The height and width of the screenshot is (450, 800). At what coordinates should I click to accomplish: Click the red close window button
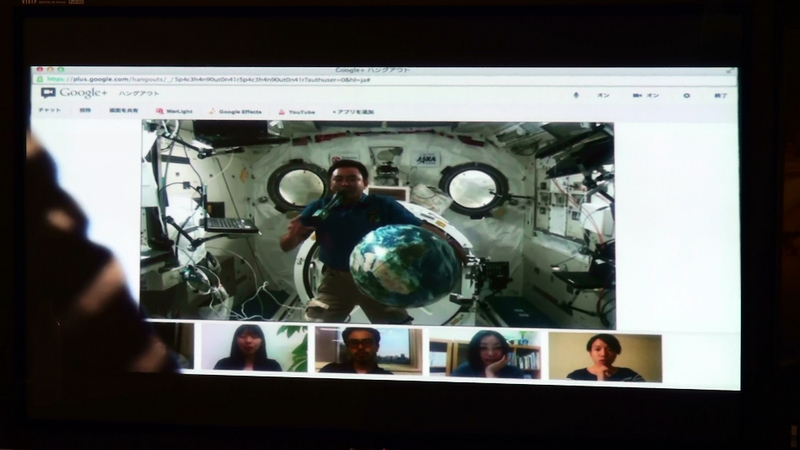click(40, 69)
